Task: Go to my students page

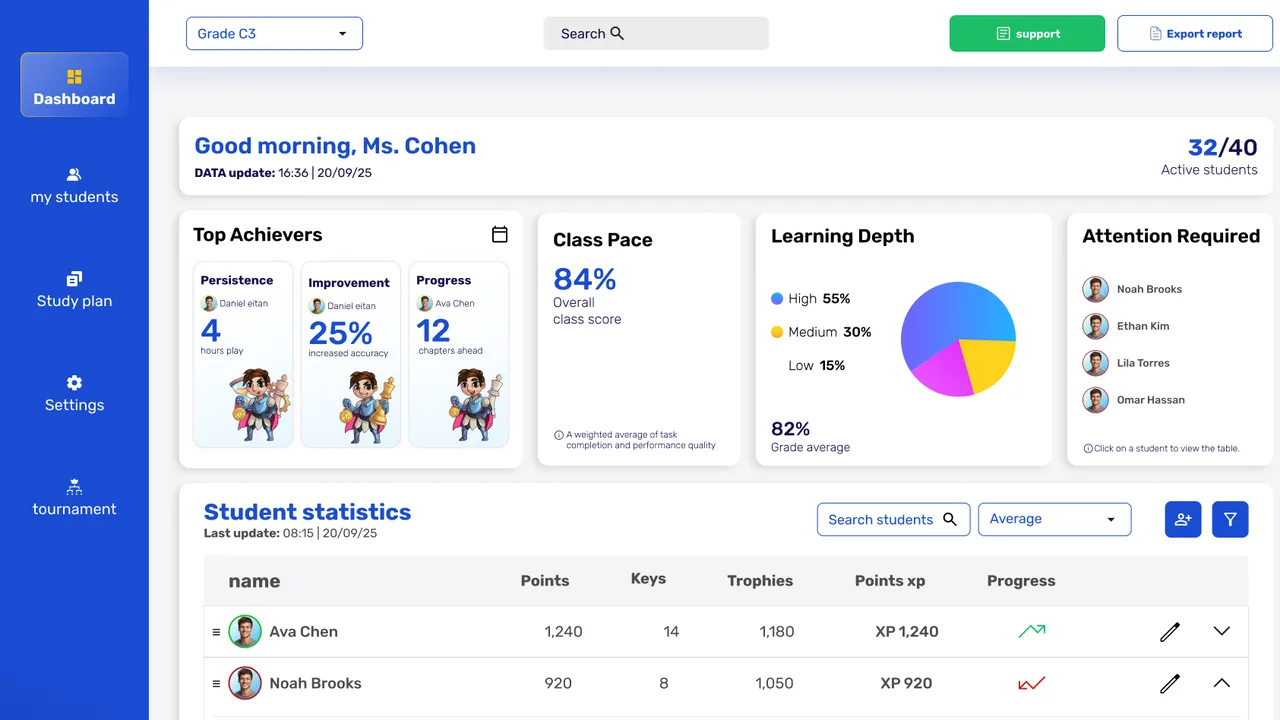Action: (74, 187)
